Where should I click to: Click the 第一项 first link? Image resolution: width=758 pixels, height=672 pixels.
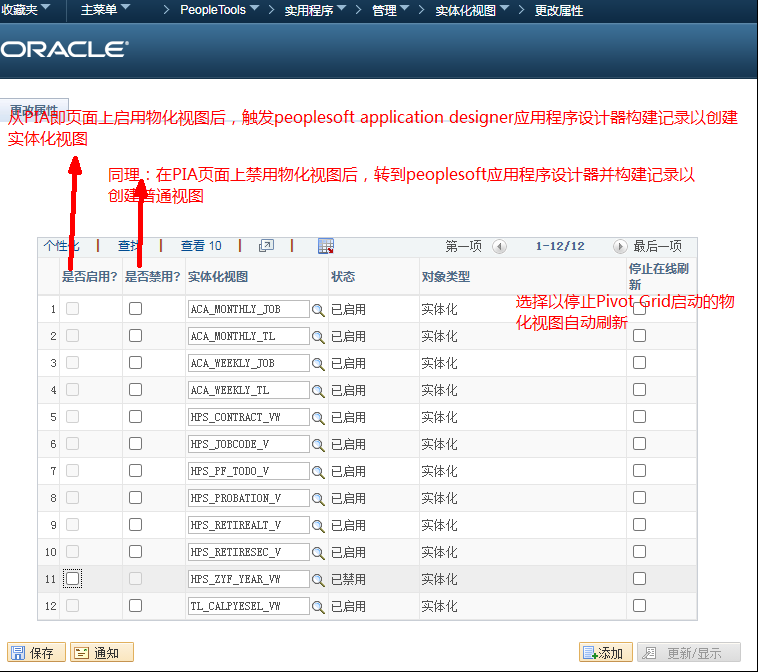463,247
